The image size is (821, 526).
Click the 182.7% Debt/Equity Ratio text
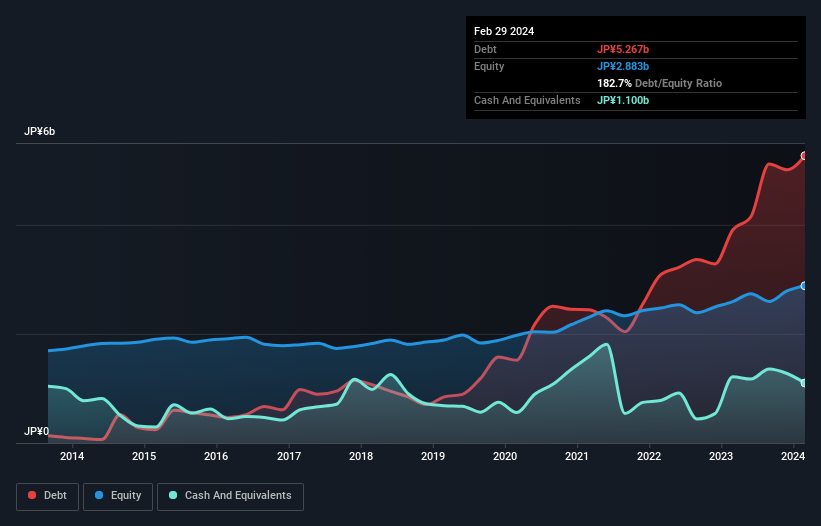pos(659,83)
